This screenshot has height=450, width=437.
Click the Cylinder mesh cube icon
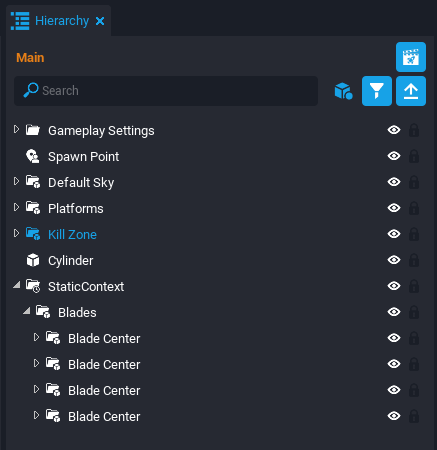pos(33,260)
